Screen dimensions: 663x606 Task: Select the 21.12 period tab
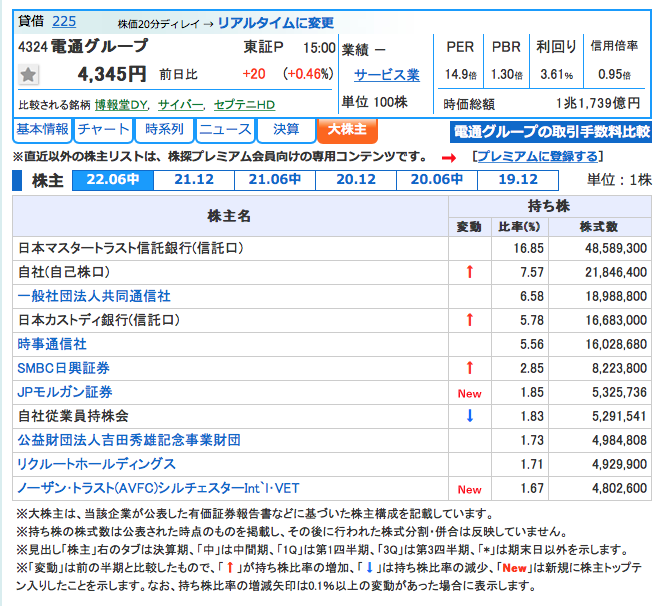(194, 180)
